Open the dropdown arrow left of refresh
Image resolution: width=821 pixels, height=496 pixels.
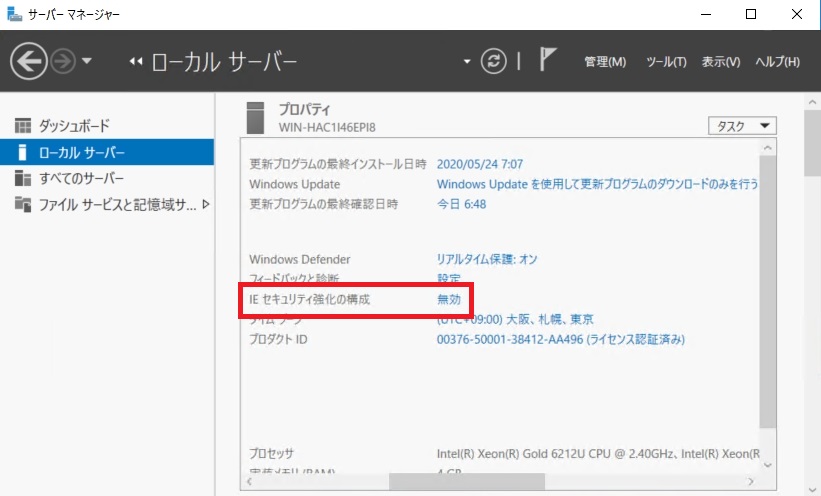click(x=467, y=62)
